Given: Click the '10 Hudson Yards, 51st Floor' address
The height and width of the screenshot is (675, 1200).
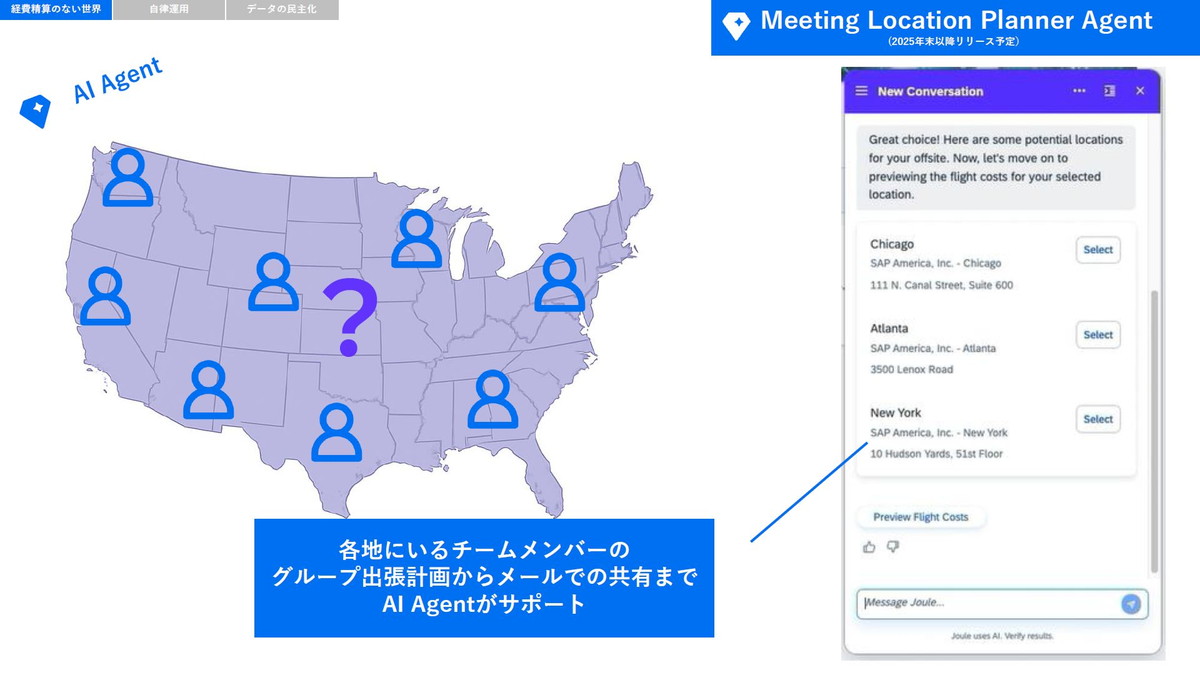Looking at the screenshot, I should tap(936, 454).
